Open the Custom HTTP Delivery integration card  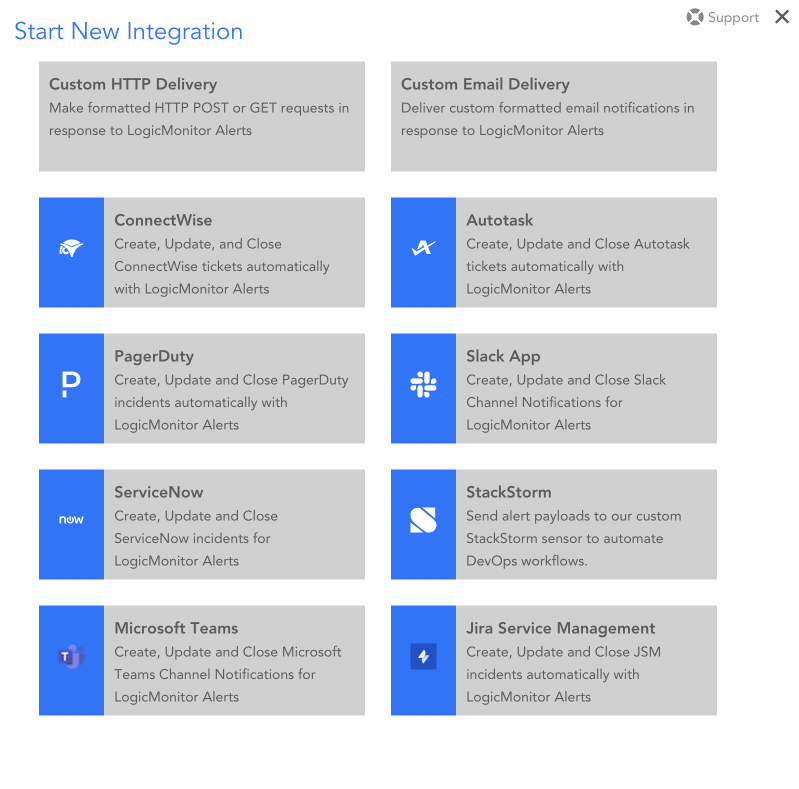(x=201, y=116)
